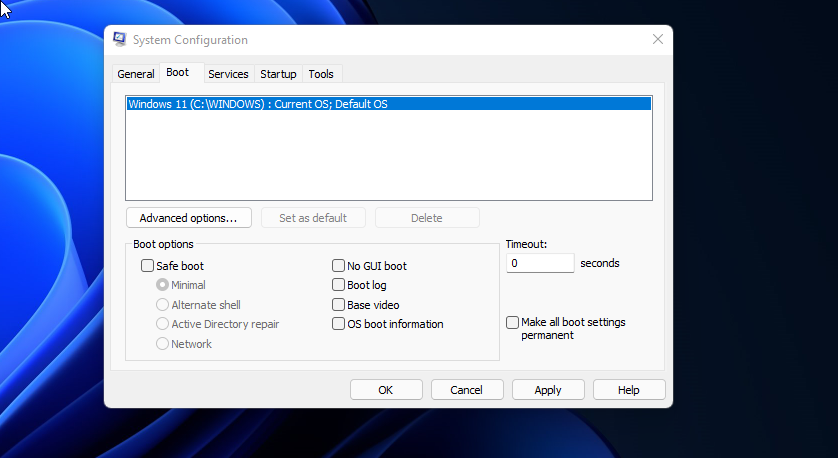The image size is (838, 458).
Task: Close the System Configuration dialog
Action: coord(657,40)
